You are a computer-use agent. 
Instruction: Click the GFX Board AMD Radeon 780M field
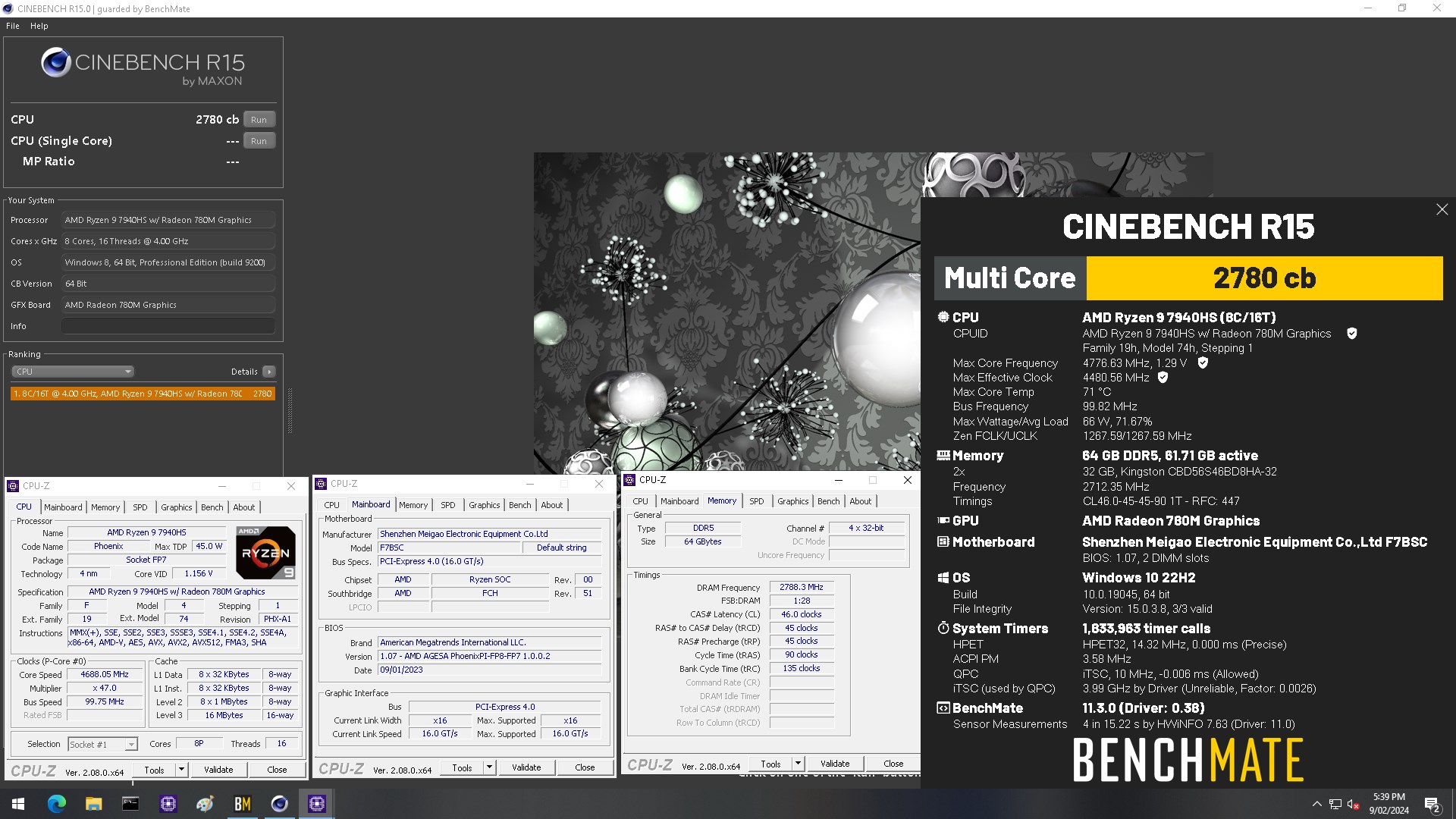[168, 305]
